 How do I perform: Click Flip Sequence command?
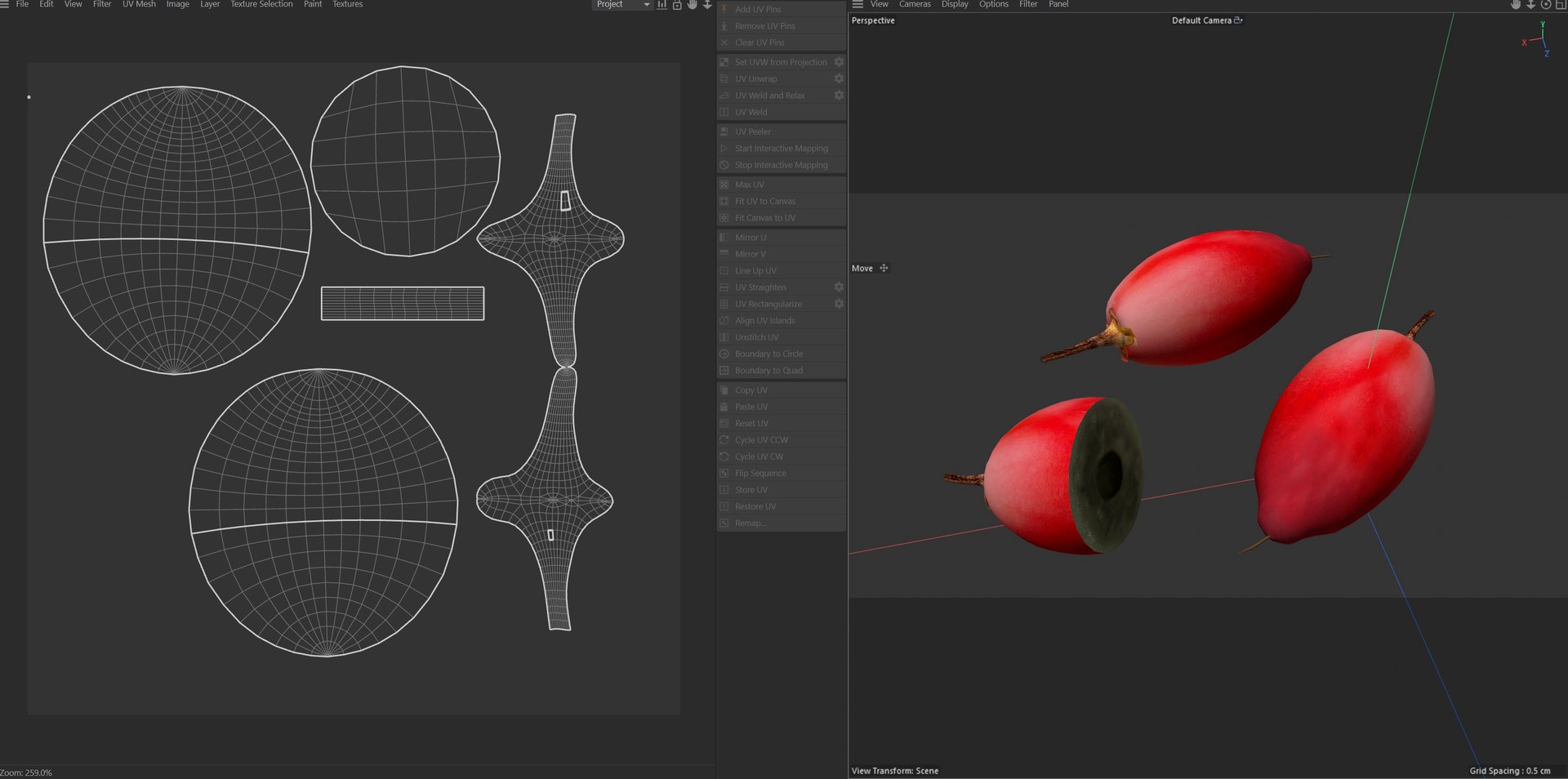(x=781, y=474)
